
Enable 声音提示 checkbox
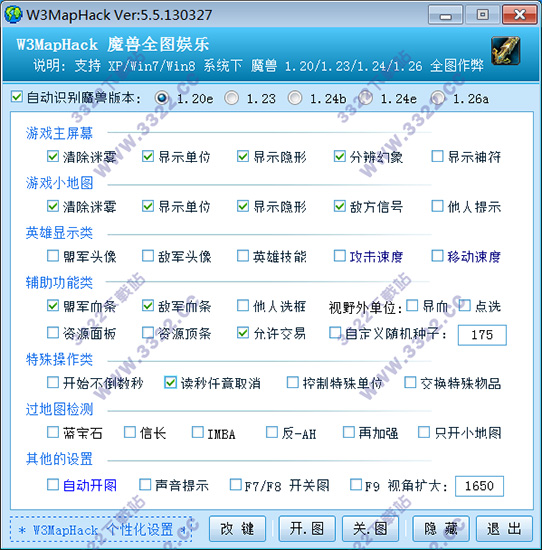tap(145, 485)
